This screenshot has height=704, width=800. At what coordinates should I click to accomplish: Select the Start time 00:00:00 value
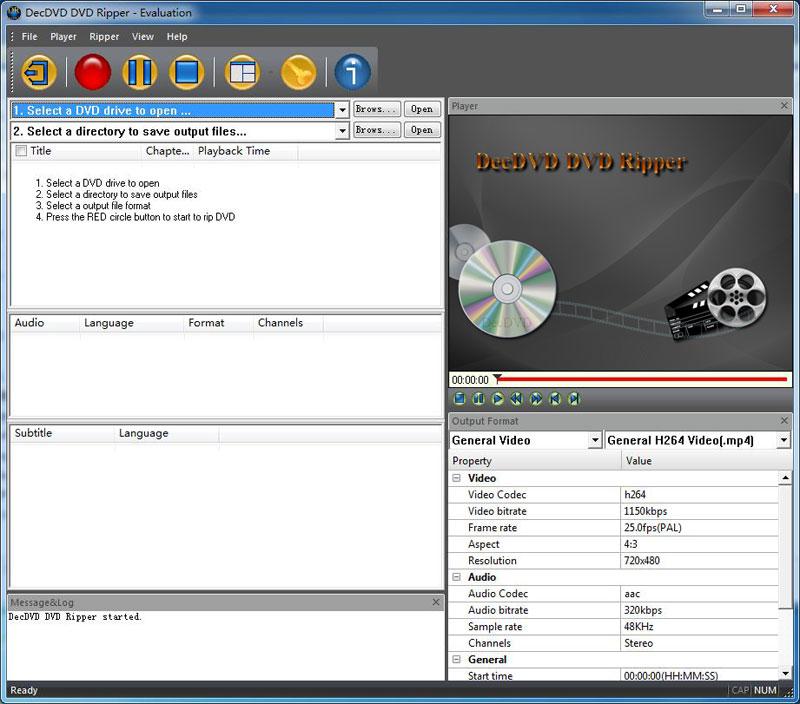(699, 675)
